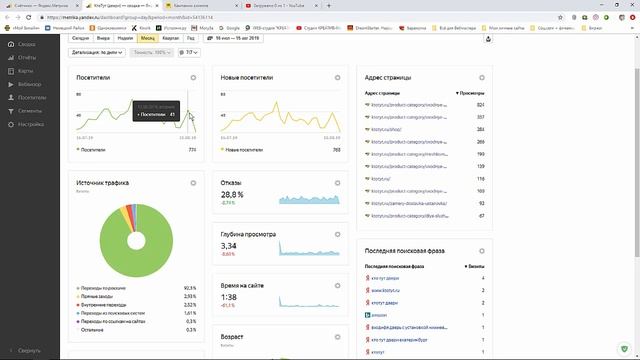Open settings gear of Посетители chart widget
640x360 pixels.
pyautogui.click(x=193, y=78)
